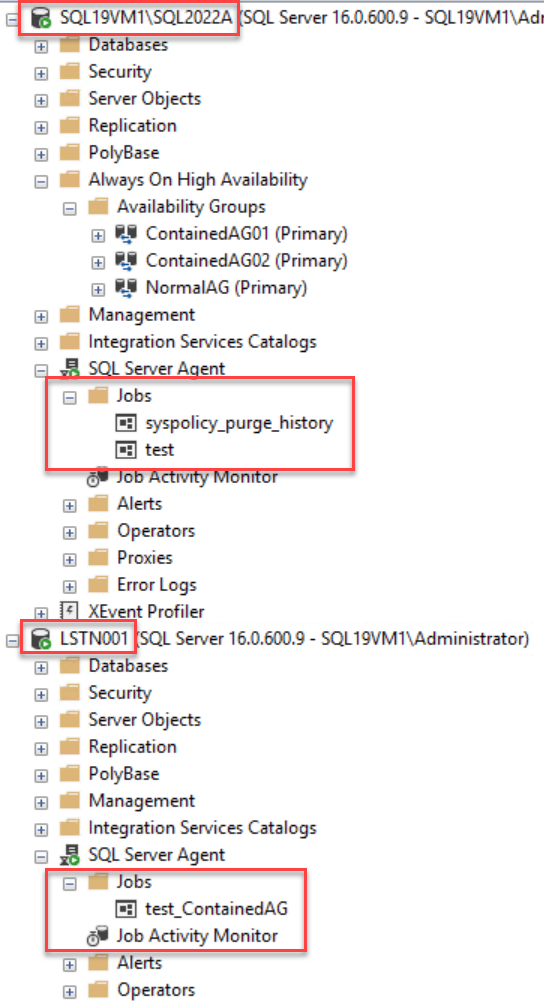544x1003 pixels.
Task: Select PolyBase under the LSTN001 server
Action: [124, 774]
